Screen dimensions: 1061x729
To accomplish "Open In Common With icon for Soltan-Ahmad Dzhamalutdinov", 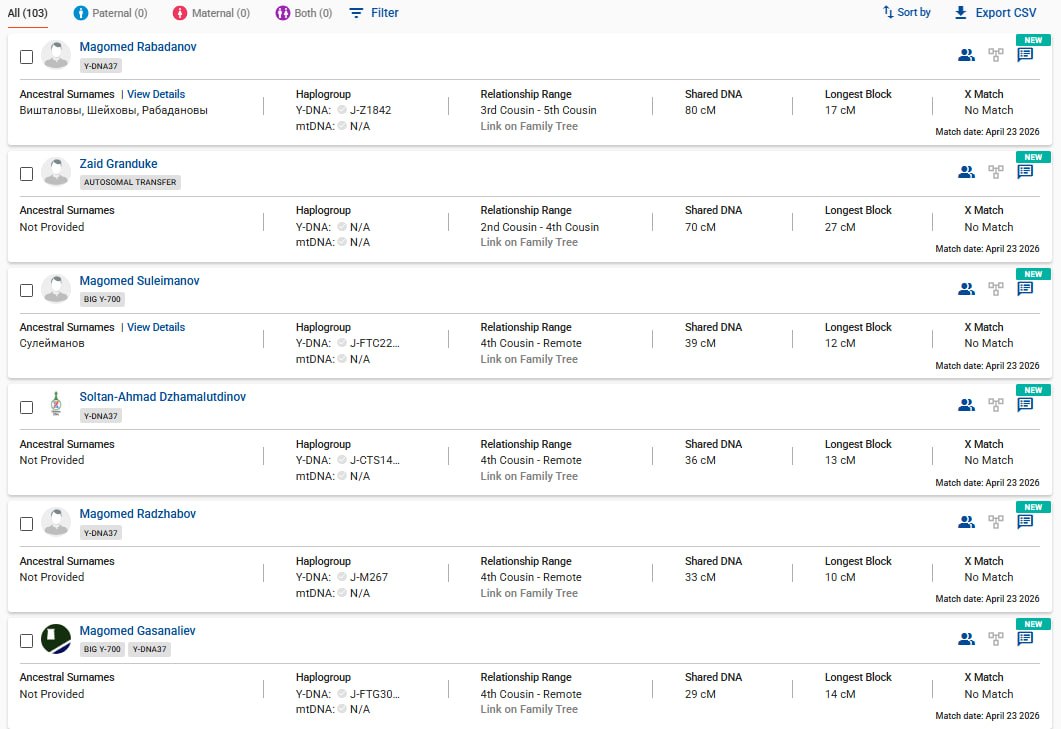I will click(966, 405).
